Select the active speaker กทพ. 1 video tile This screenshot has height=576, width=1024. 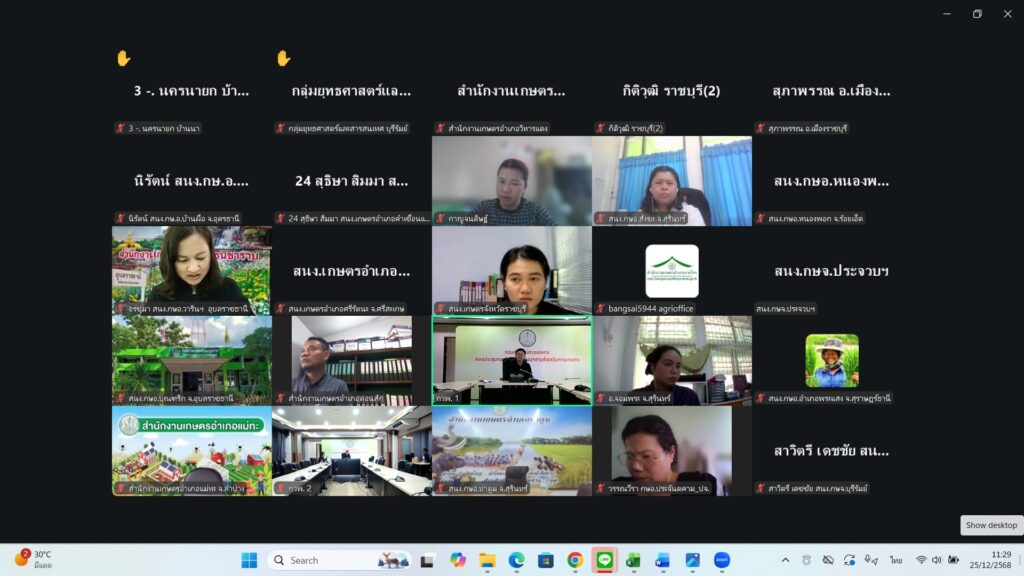pos(511,360)
